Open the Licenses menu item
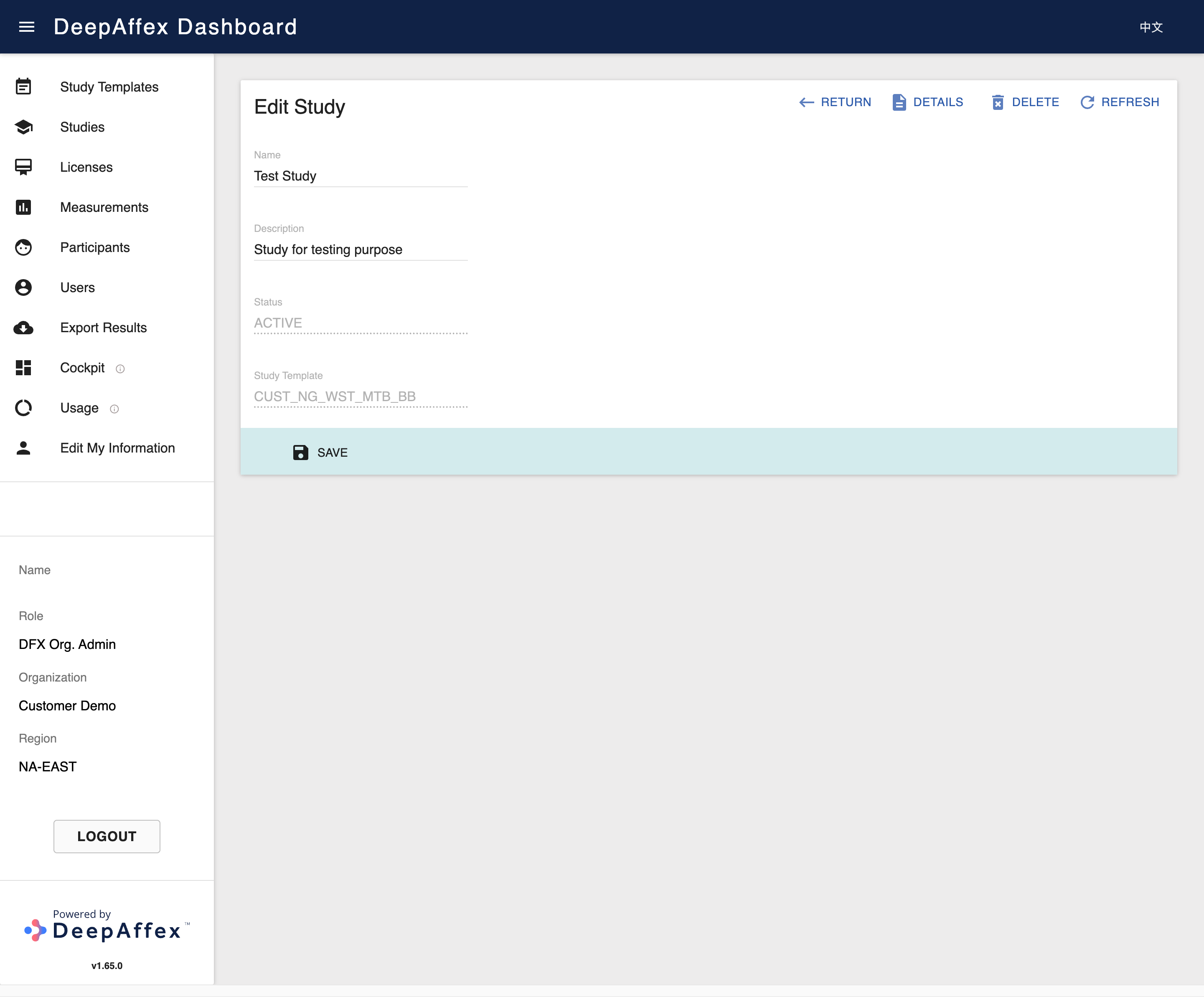Viewport: 1204px width, 997px height. point(86,167)
